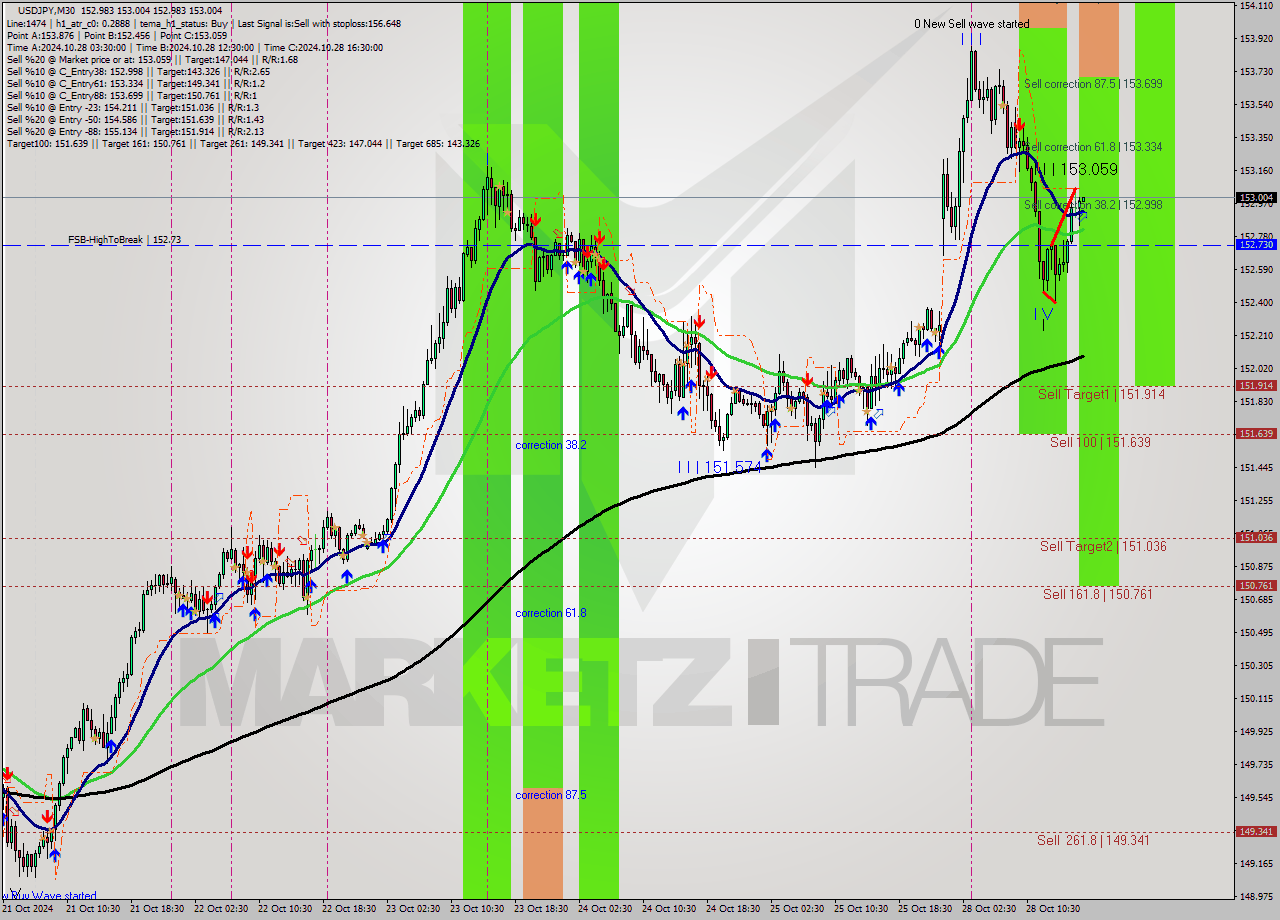Image resolution: width=1280 pixels, height=920 pixels.
Task: Select the "Sell correction 61.8 | 153.334" label
Action: tap(1093, 147)
